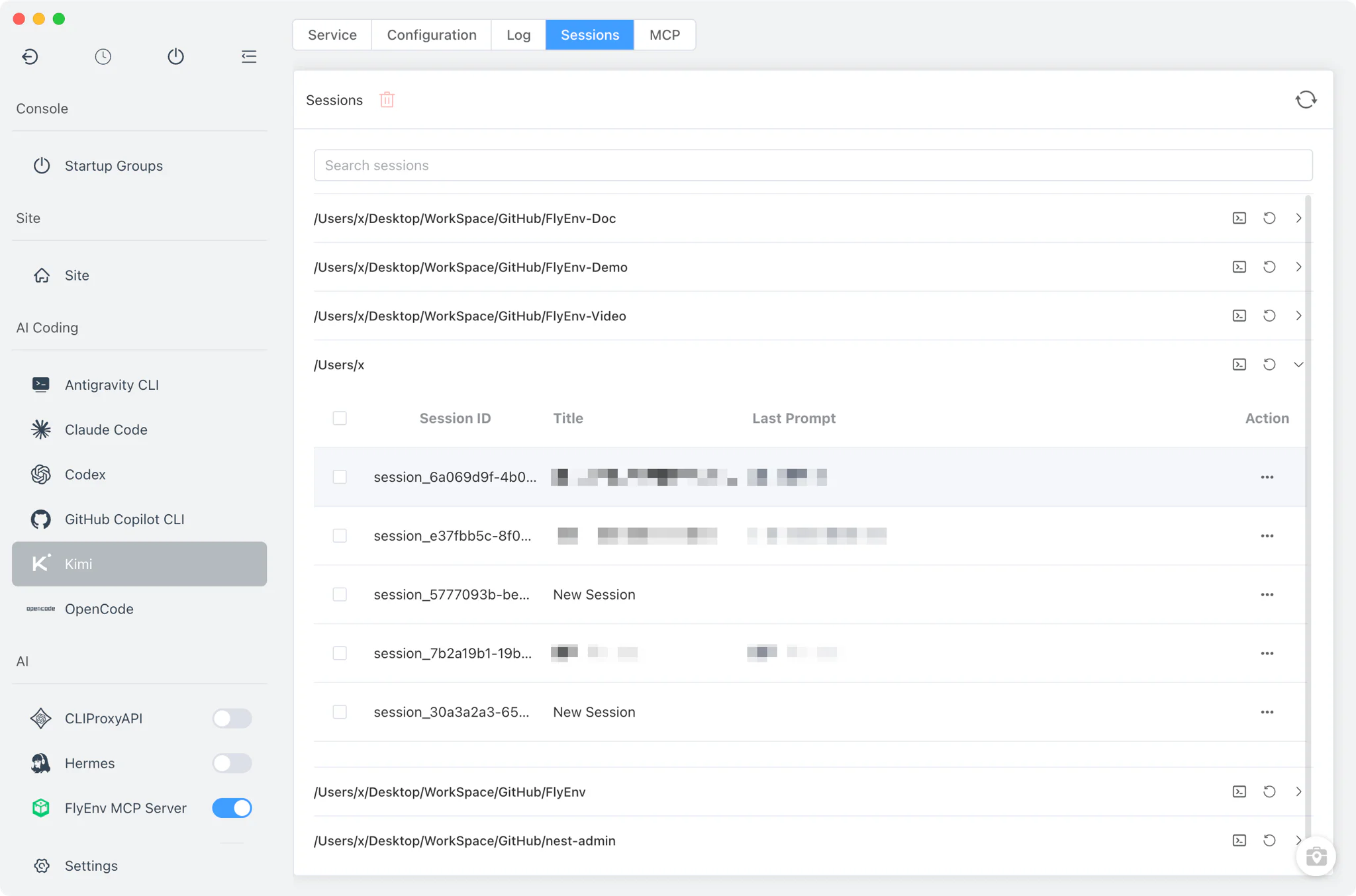Open actions menu for session_e37fbb5c-8f0
This screenshot has width=1356, height=896.
(x=1267, y=536)
